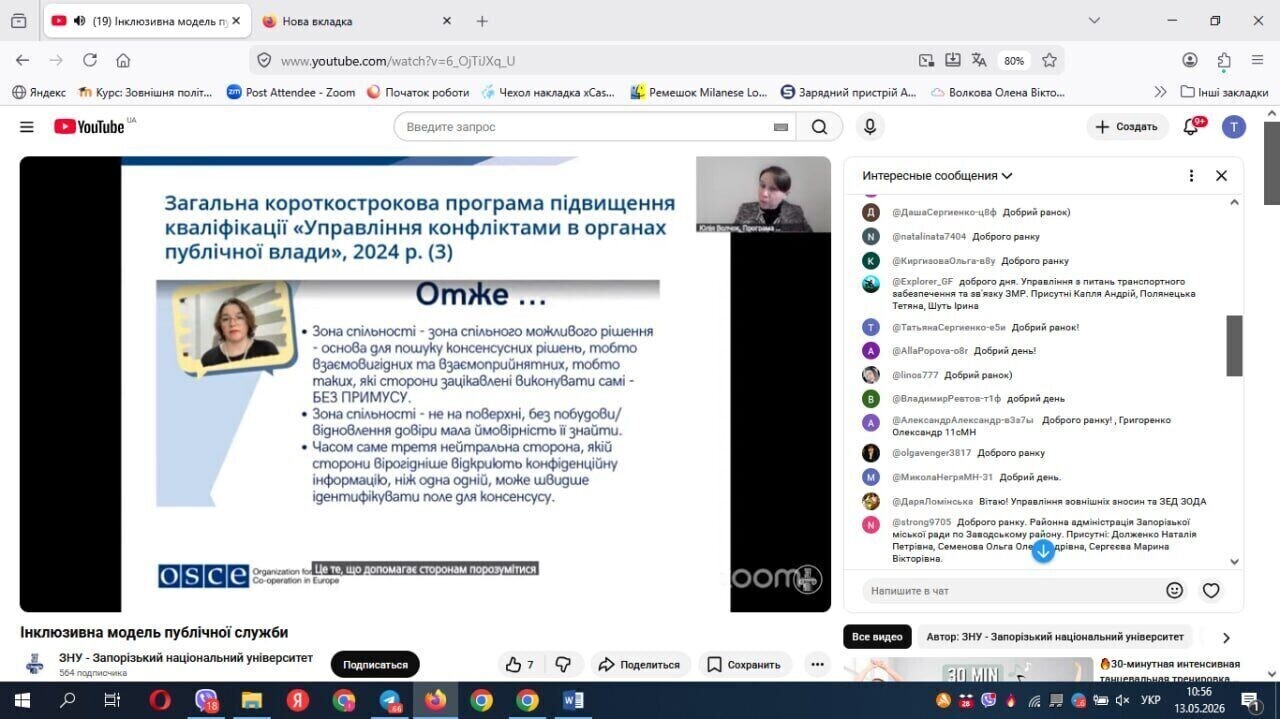
Task: Open Post Attendee - Zoom bookmark
Action: tap(291, 92)
